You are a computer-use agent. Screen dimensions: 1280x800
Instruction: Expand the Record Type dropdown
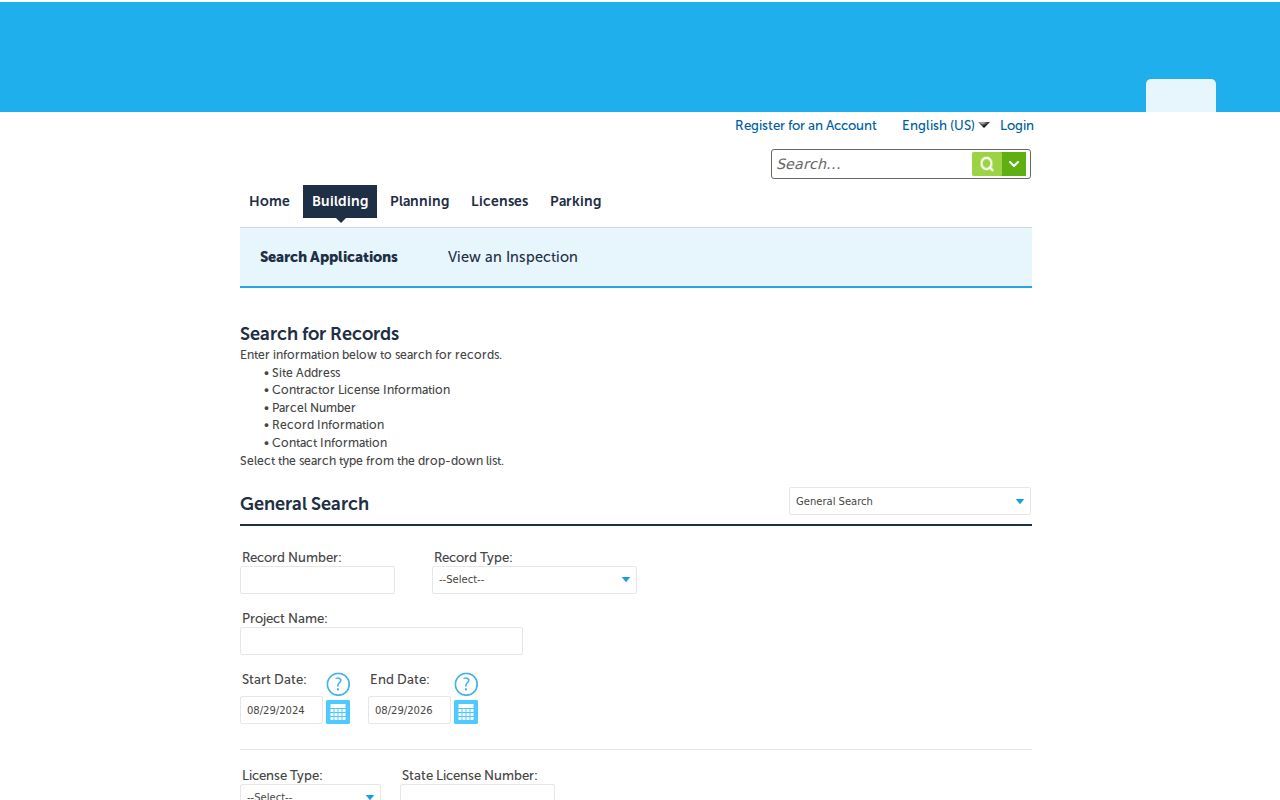coord(534,580)
